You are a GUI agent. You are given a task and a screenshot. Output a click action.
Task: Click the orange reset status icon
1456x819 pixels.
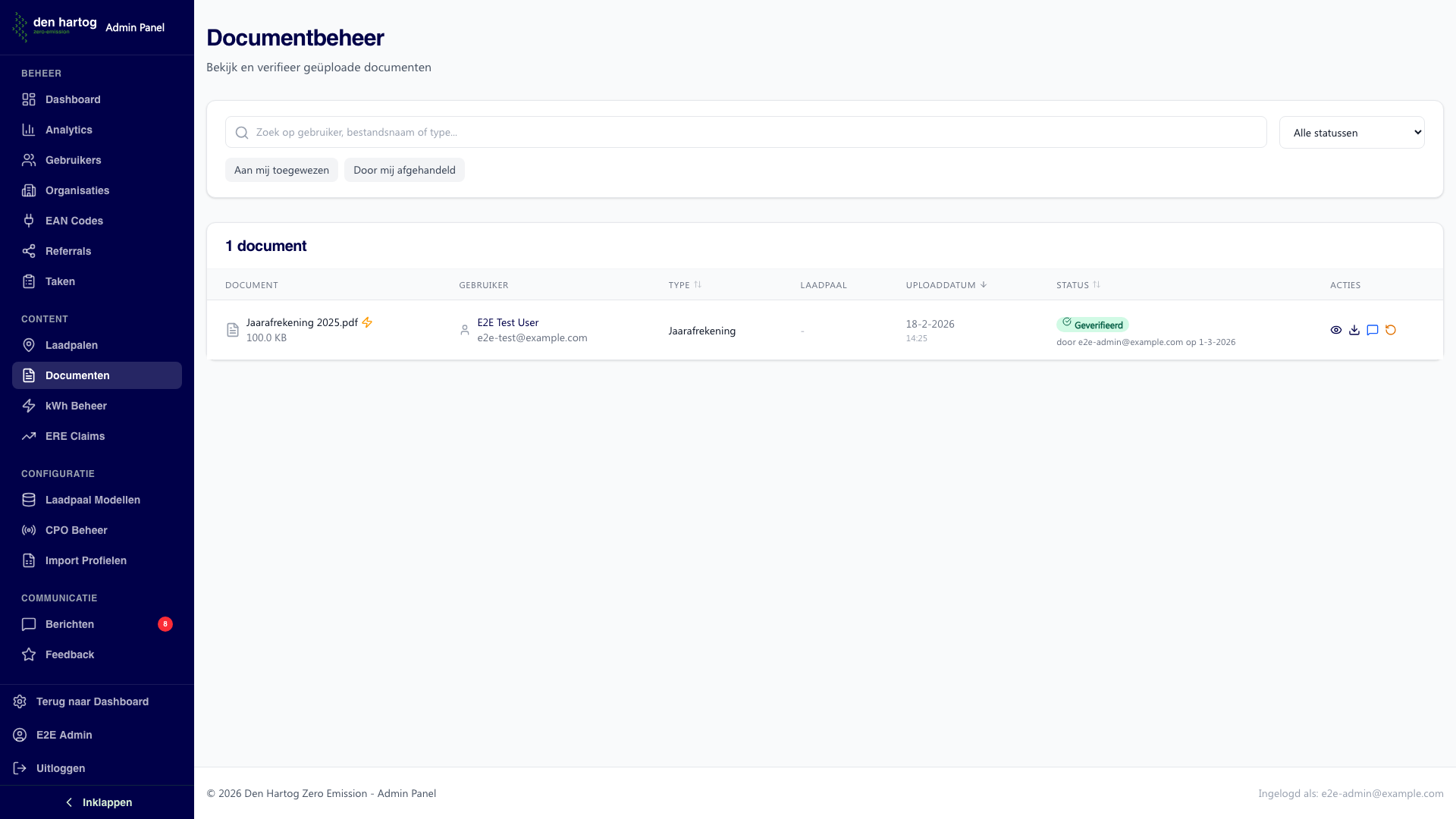[x=1390, y=330]
